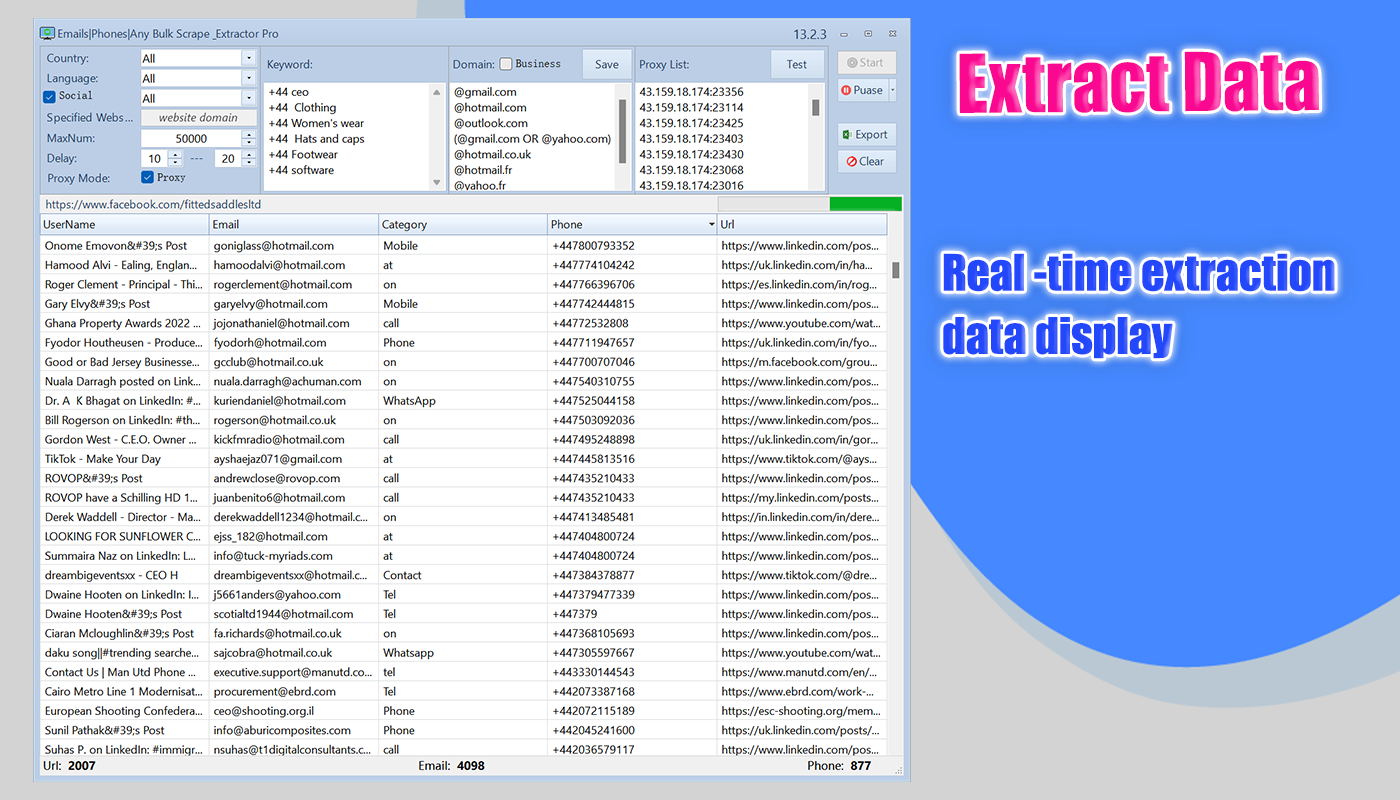Open the dropdown arrow beside Puase
The width and height of the screenshot is (1400, 800).
pos(892,90)
